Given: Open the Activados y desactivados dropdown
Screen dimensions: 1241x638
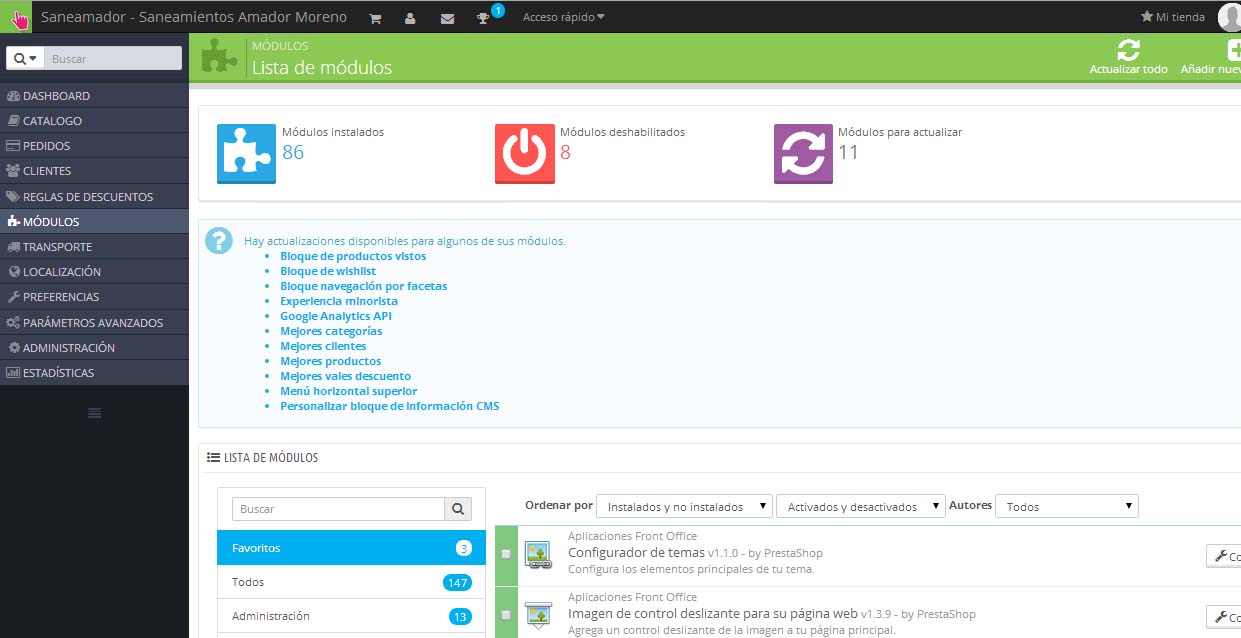Looking at the screenshot, I should point(861,507).
